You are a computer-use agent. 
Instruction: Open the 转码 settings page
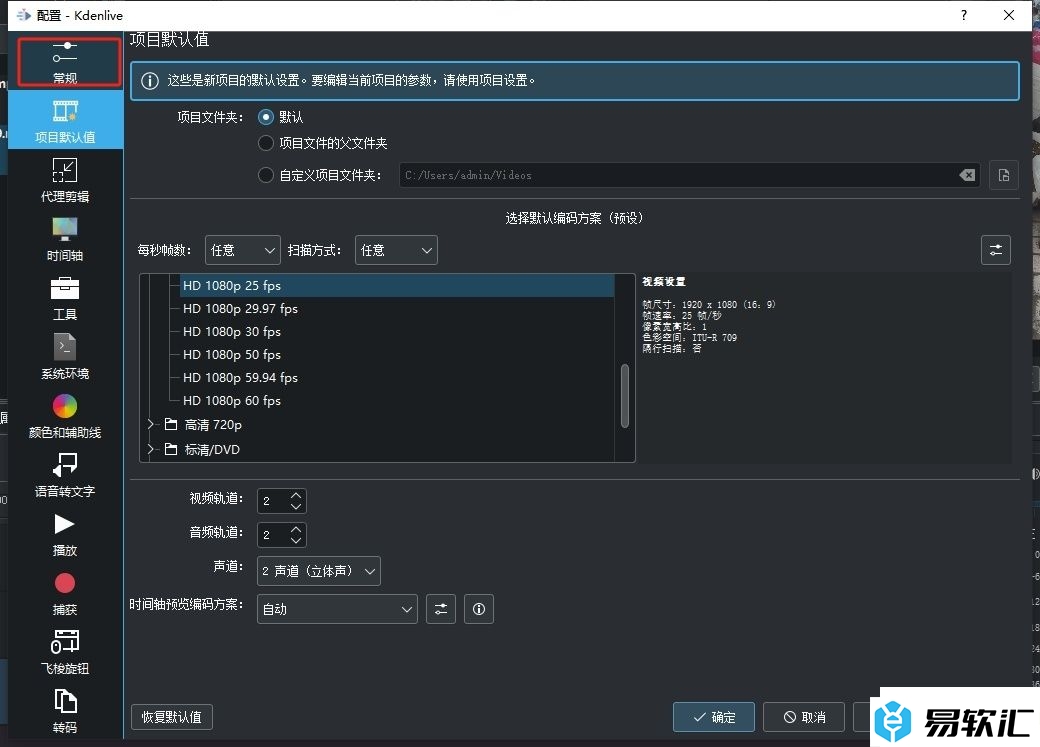(65, 711)
